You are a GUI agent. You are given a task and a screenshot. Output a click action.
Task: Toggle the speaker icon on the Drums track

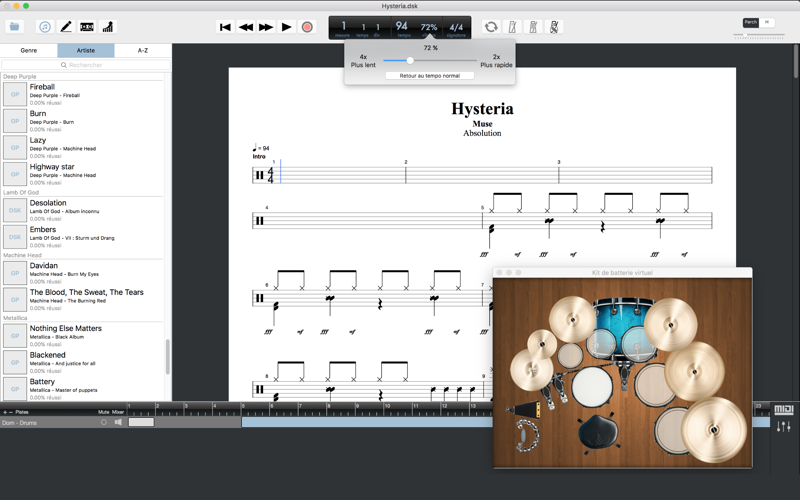118,422
